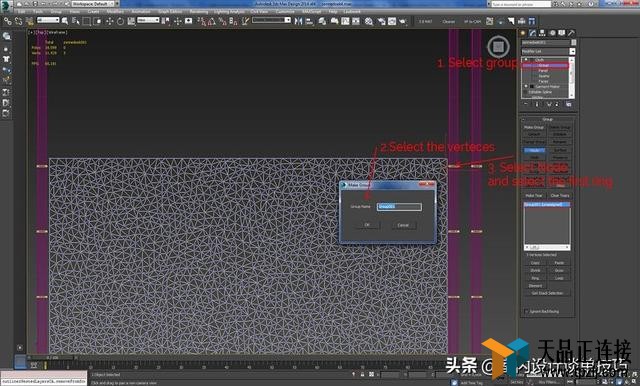Activate the Select and Move tool
Image resolution: width=640 pixels, height=386 pixels.
point(109,21)
